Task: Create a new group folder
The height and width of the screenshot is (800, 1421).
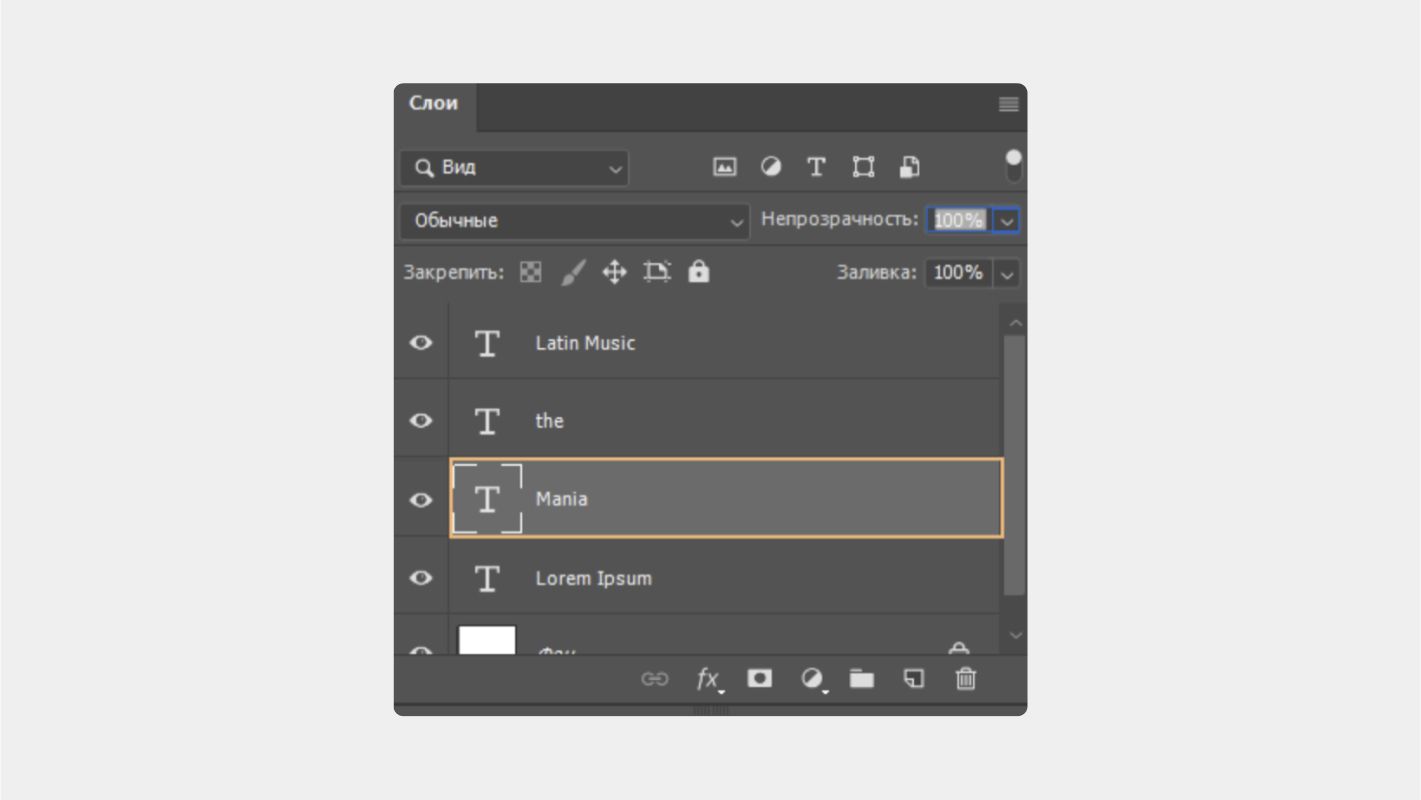Action: pos(862,679)
